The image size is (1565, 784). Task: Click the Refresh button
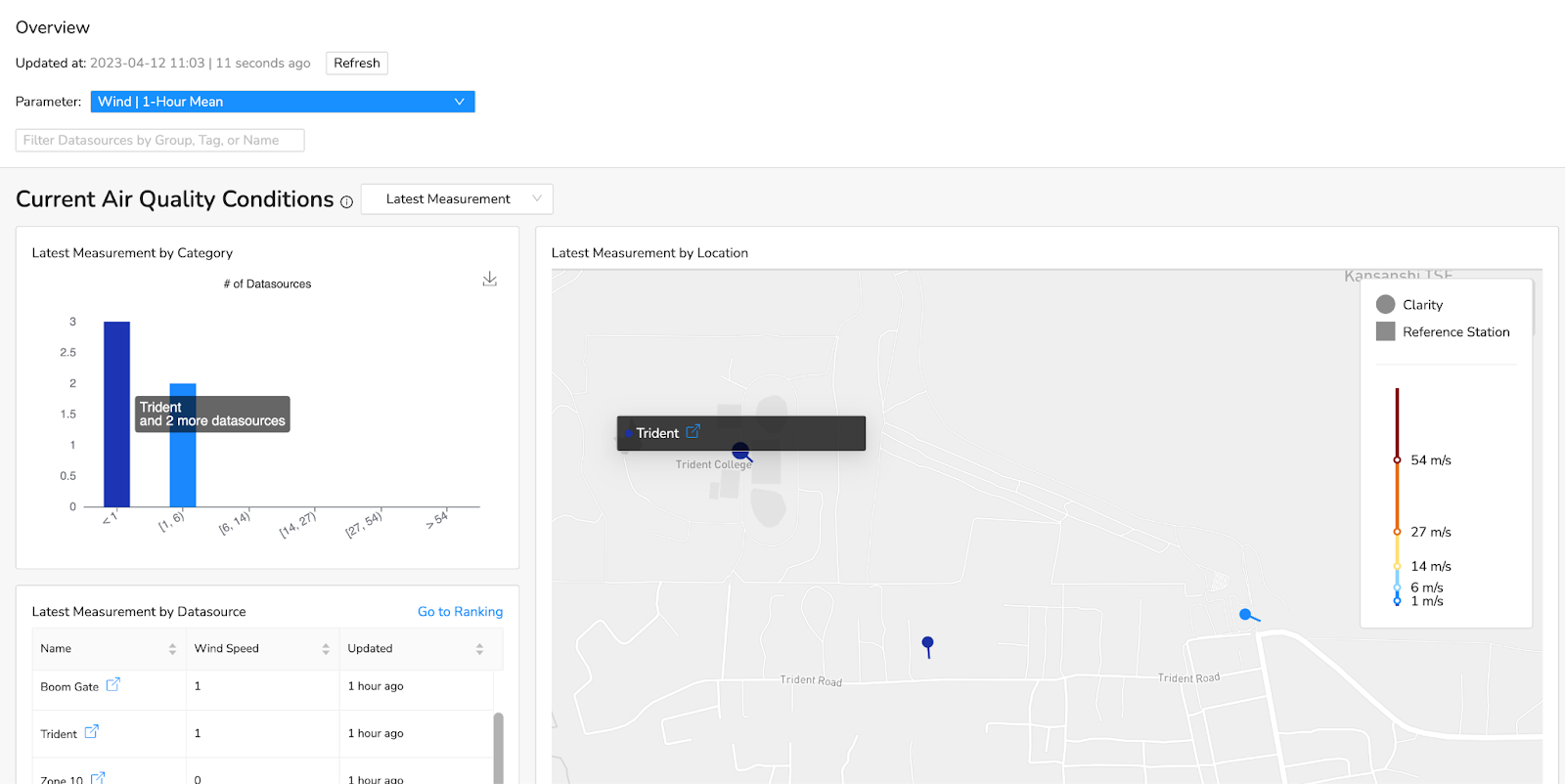click(356, 64)
